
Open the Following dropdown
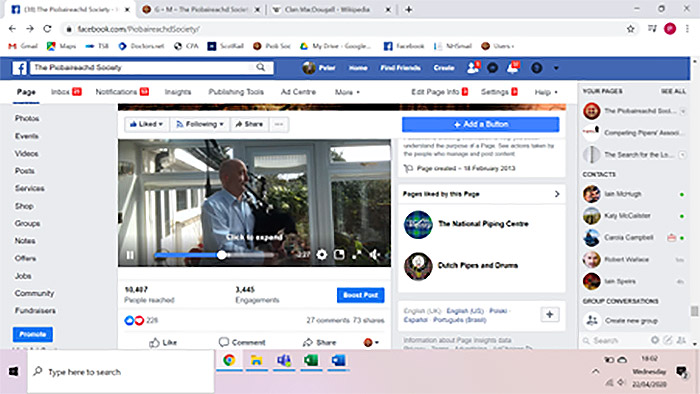(x=200, y=124)
